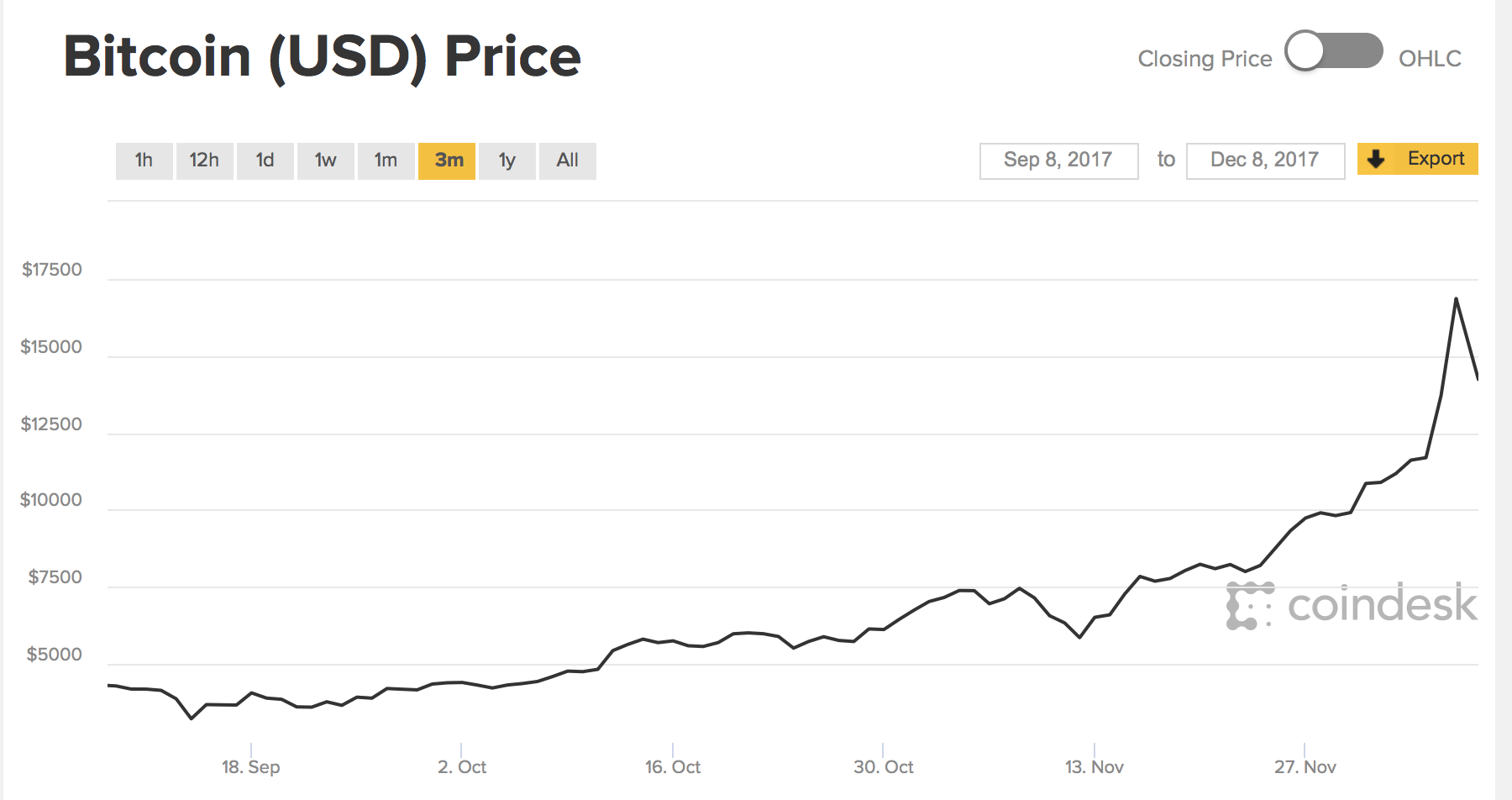Image resolution: width=1512 pixels, height=800 pixels.
Task: Switch chart to 1w range
Action: 325,161
